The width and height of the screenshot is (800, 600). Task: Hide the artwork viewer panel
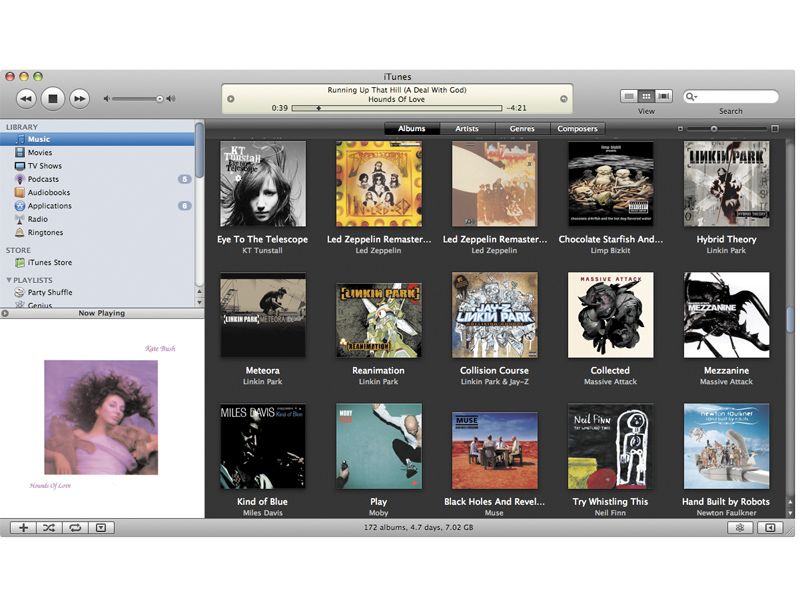[101, 528]
